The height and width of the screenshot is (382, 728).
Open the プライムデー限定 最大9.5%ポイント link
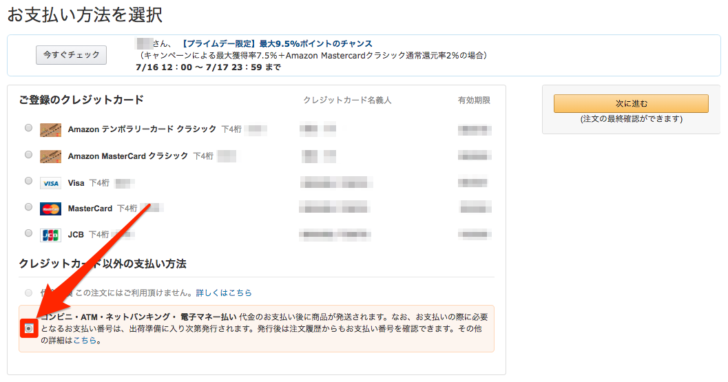[x=276, y=44]
